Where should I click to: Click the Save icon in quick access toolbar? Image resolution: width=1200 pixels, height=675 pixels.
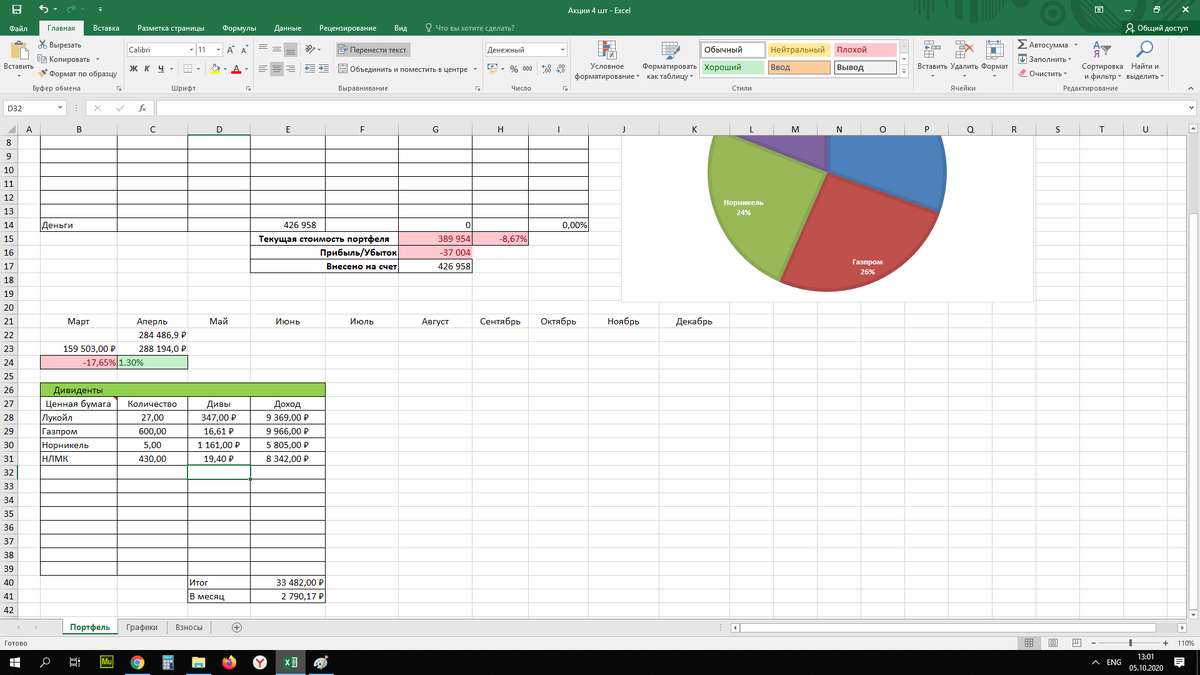coord(17,9)
